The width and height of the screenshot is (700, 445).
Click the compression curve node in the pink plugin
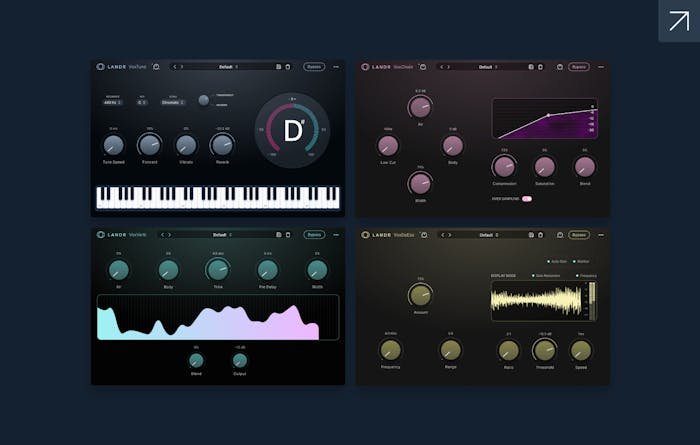[x=549, y=115]
